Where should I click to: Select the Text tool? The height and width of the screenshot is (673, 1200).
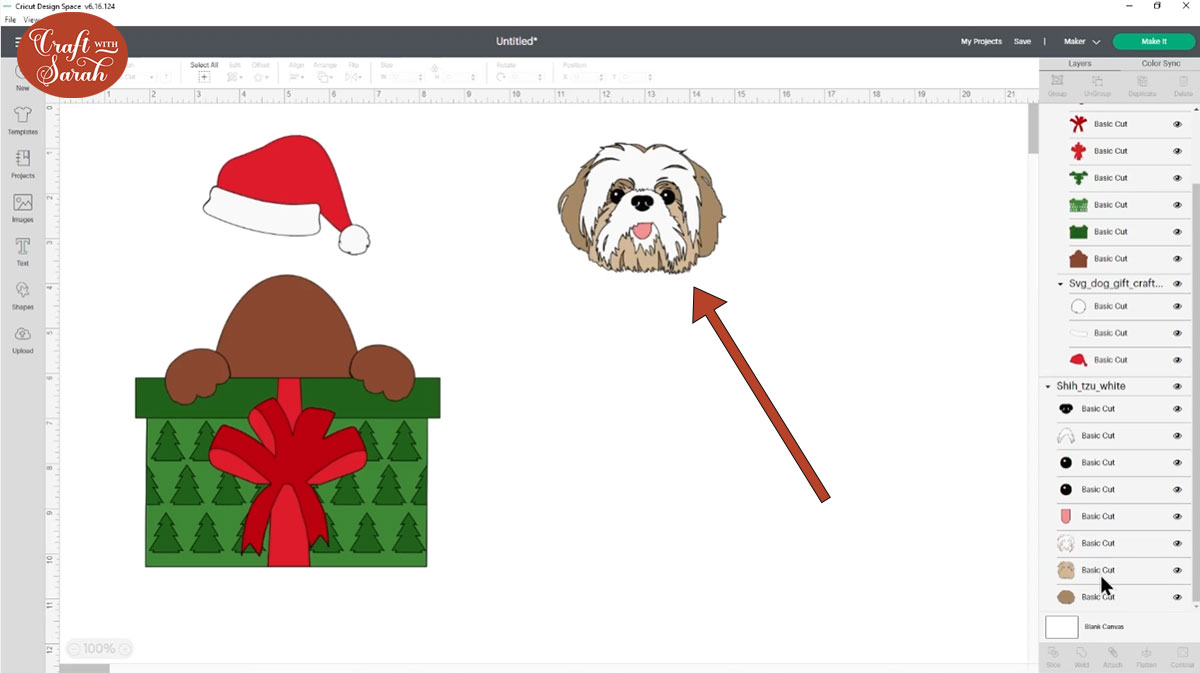click(22, 252)
